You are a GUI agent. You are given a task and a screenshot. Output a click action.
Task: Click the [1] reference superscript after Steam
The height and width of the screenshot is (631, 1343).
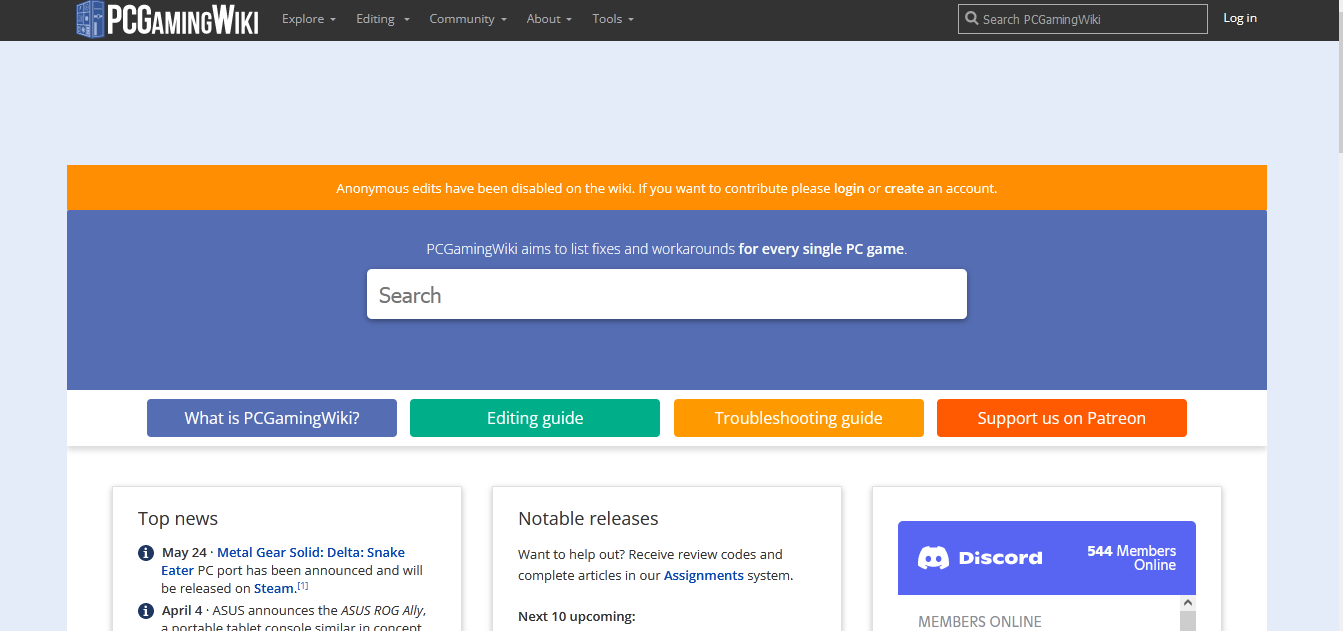(303, 586)
